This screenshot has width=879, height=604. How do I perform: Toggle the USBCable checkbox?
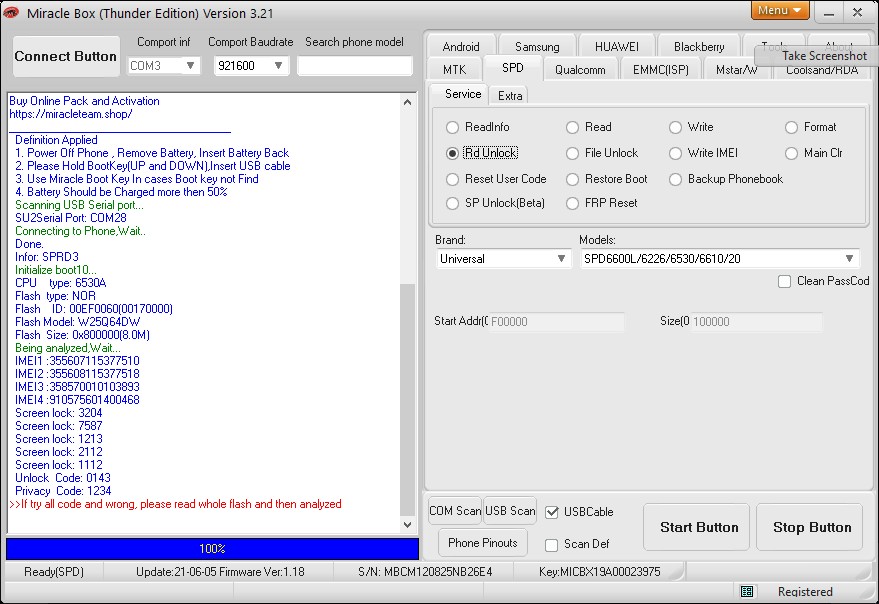(552, 512)
